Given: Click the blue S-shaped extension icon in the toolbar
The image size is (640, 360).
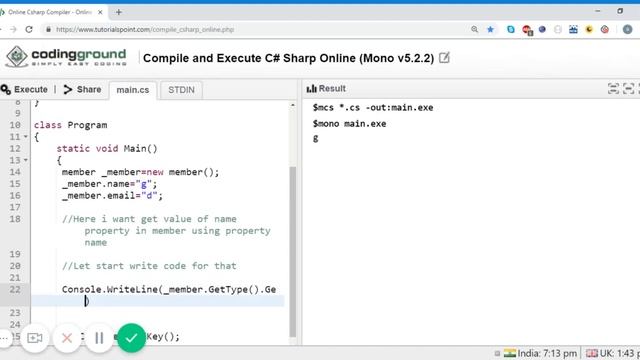Looking at the screenshot, I should pyautogui.click(x=511, y=29).
